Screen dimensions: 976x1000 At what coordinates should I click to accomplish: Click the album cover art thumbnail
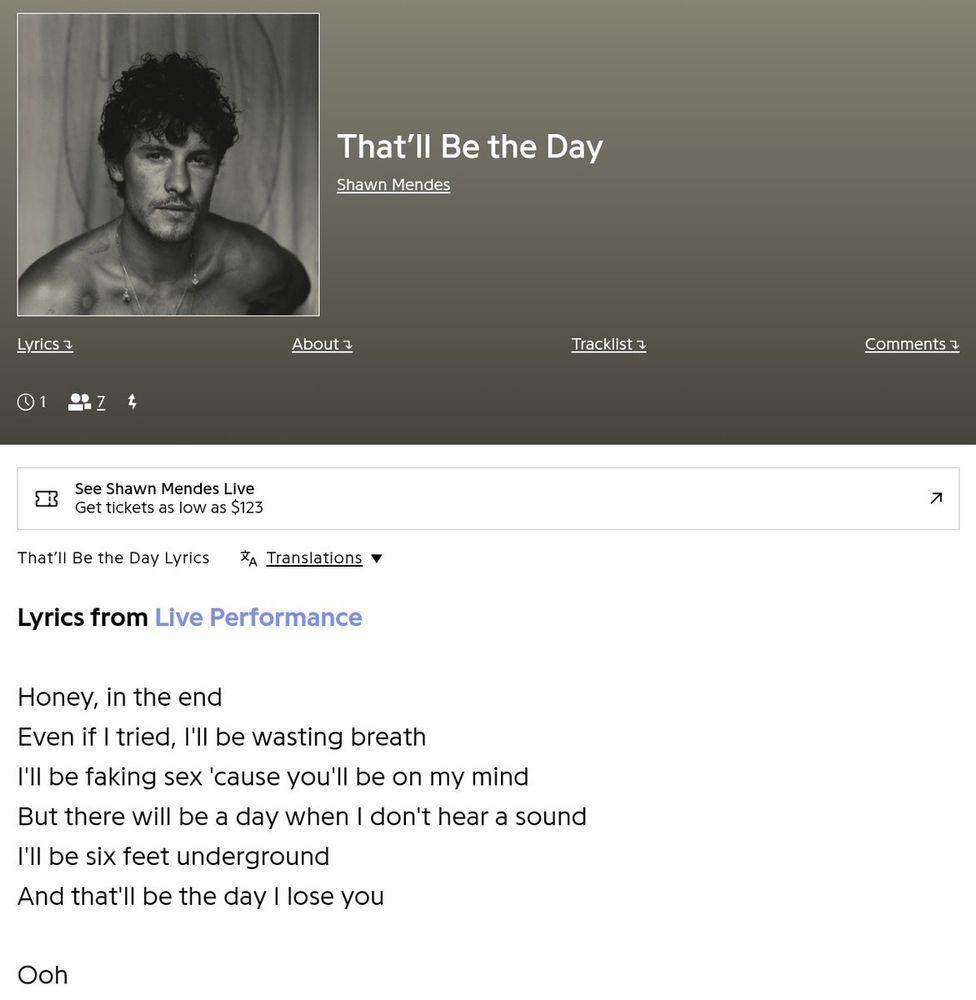point(168,165)
